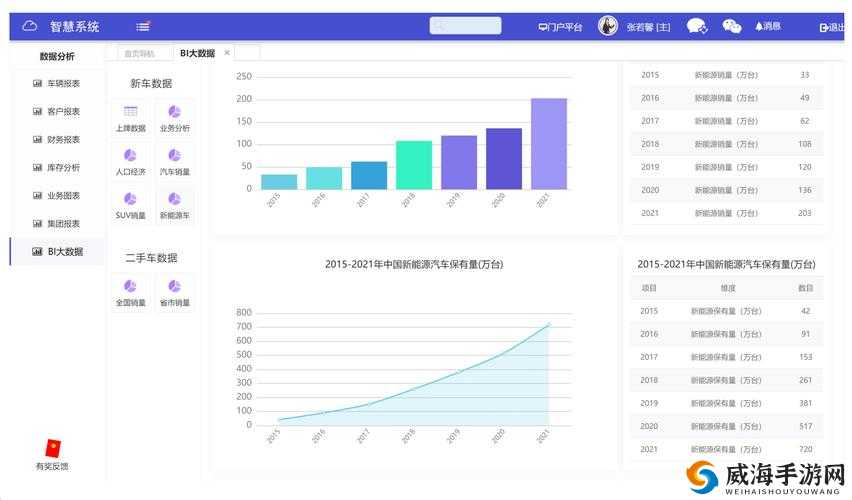852x500 pixels.
Task: Click the 数据分析 sidebar heading
Action: tap(57, 56)
